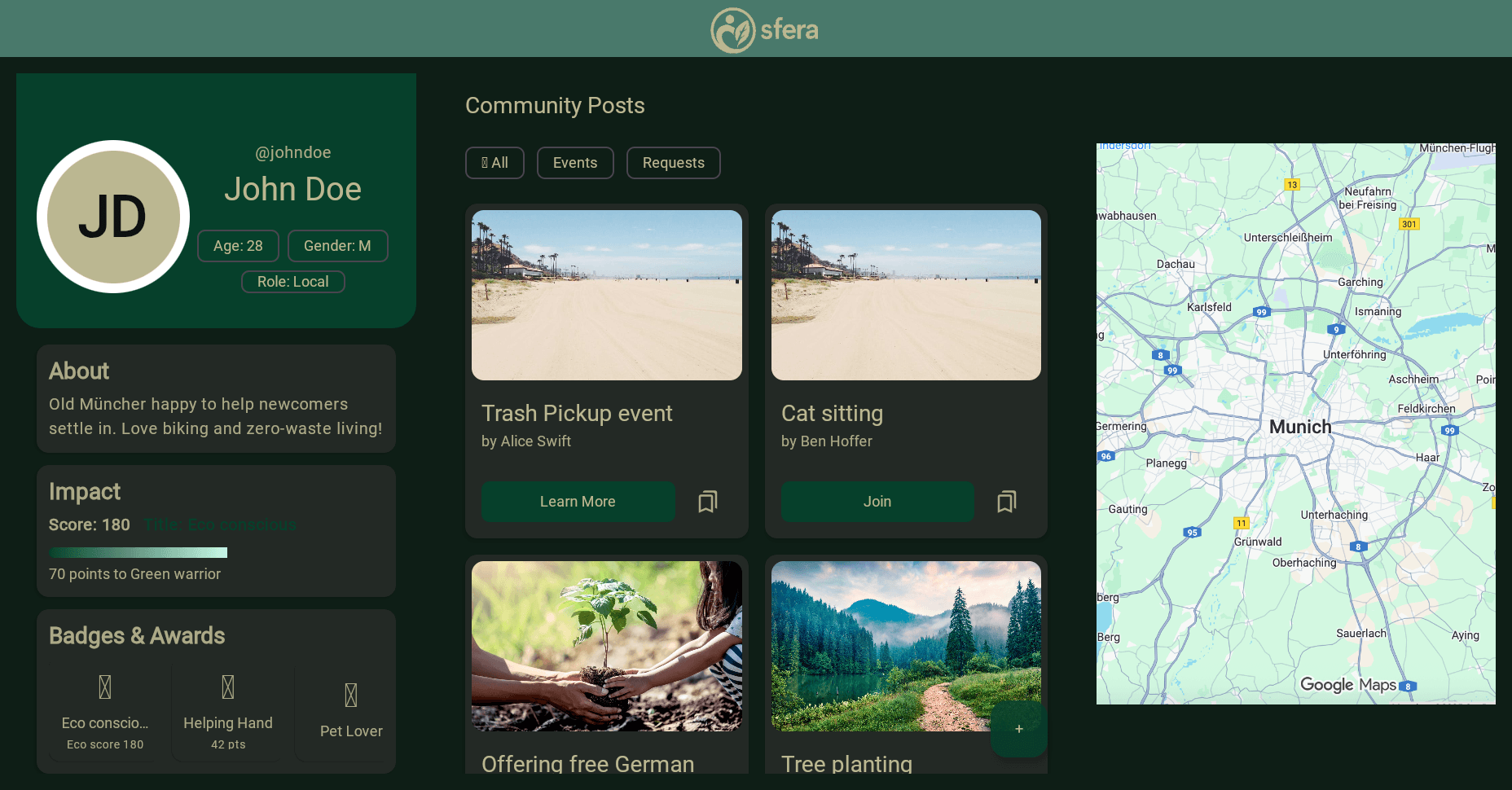Click Dachau on the map
Screen dimensions: 1512x790
click(1176, 264)
